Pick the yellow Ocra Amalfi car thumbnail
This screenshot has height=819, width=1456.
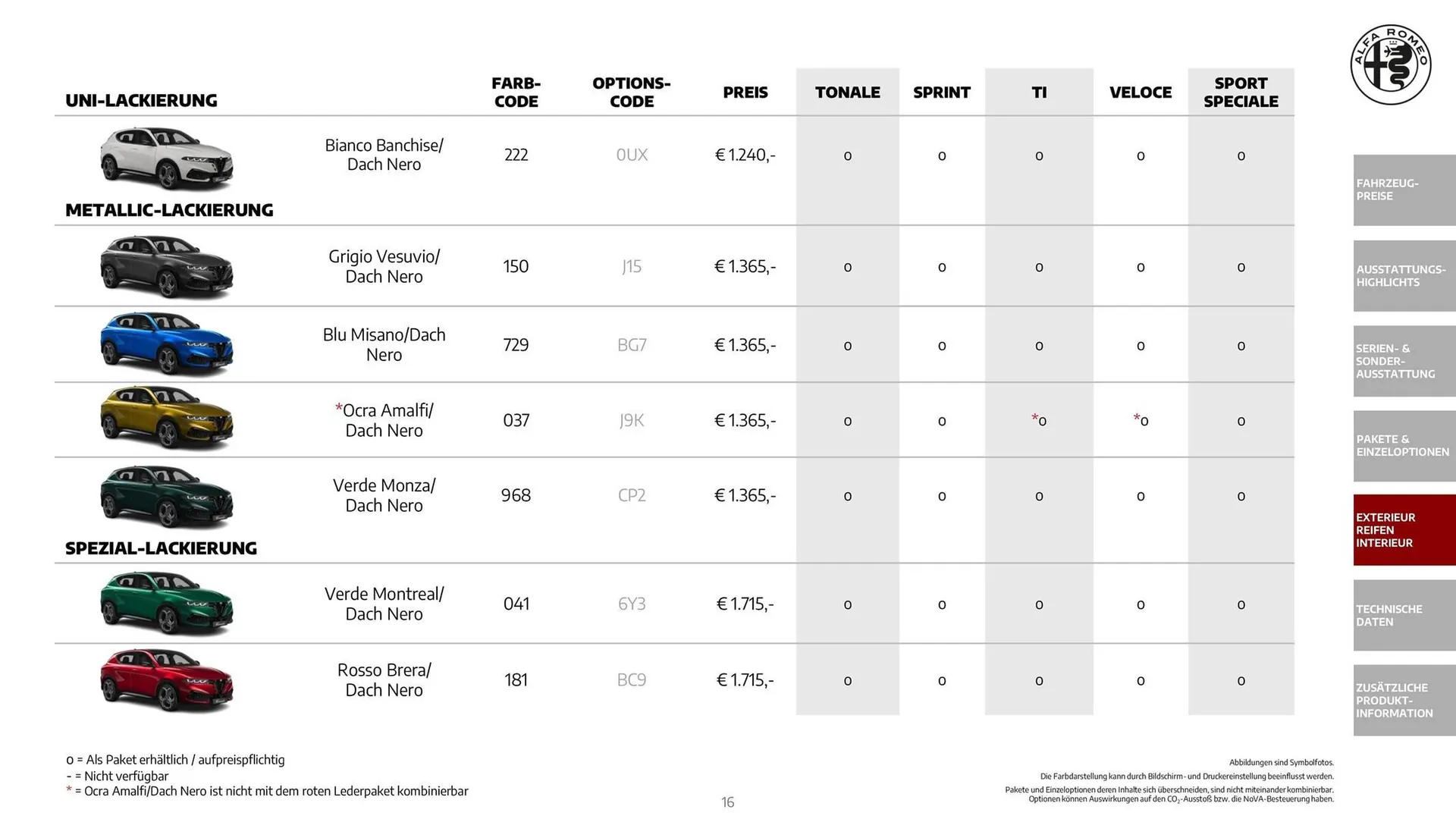point(167,419)
